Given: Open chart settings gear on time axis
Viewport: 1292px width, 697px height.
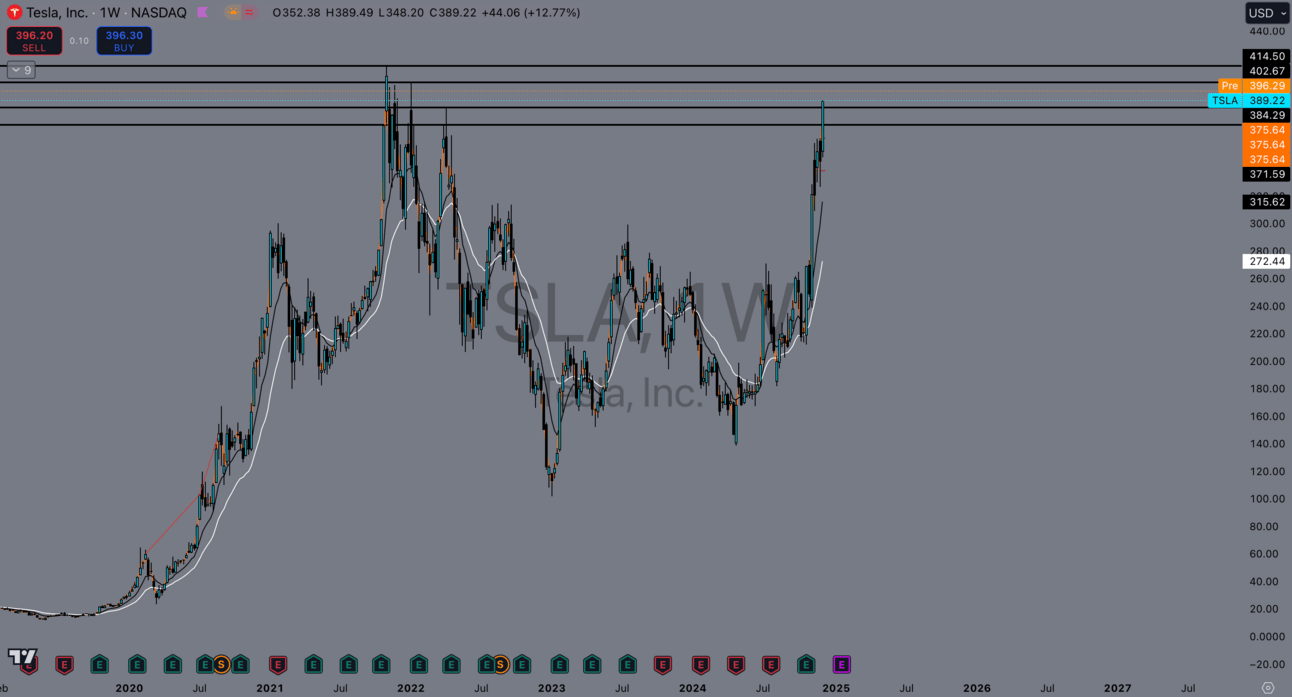Looking at the screenshot, I should pos(1268,688).
